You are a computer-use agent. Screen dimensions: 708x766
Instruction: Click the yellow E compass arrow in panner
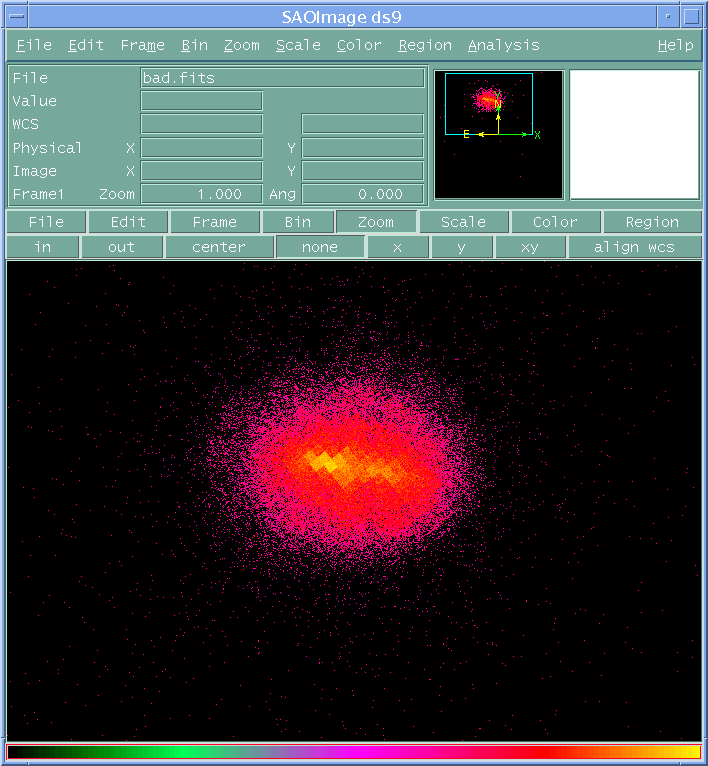click(479, 134)
